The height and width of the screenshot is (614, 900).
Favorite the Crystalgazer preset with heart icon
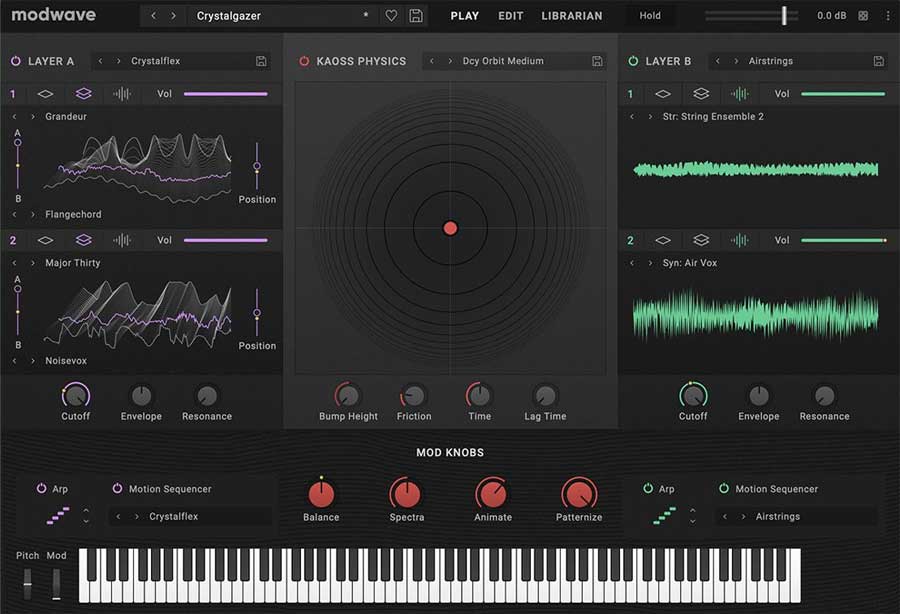click(391, 16)
